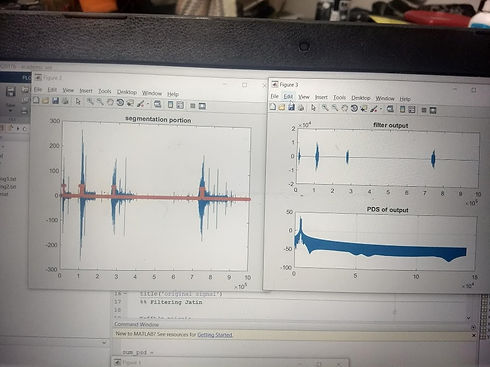Open Insert menu in Figure 2
Image resolution: width=490 pixels, height=367 pixels.
coord(86,91)
